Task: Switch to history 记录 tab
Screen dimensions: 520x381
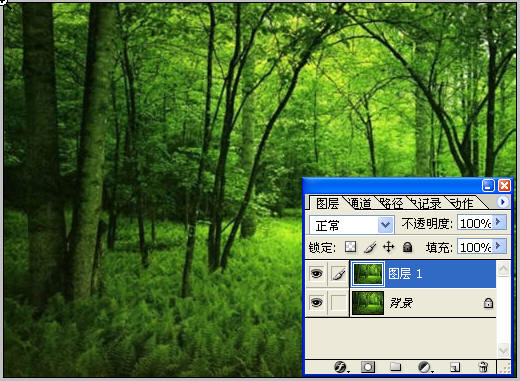Action: pos(426,203)
